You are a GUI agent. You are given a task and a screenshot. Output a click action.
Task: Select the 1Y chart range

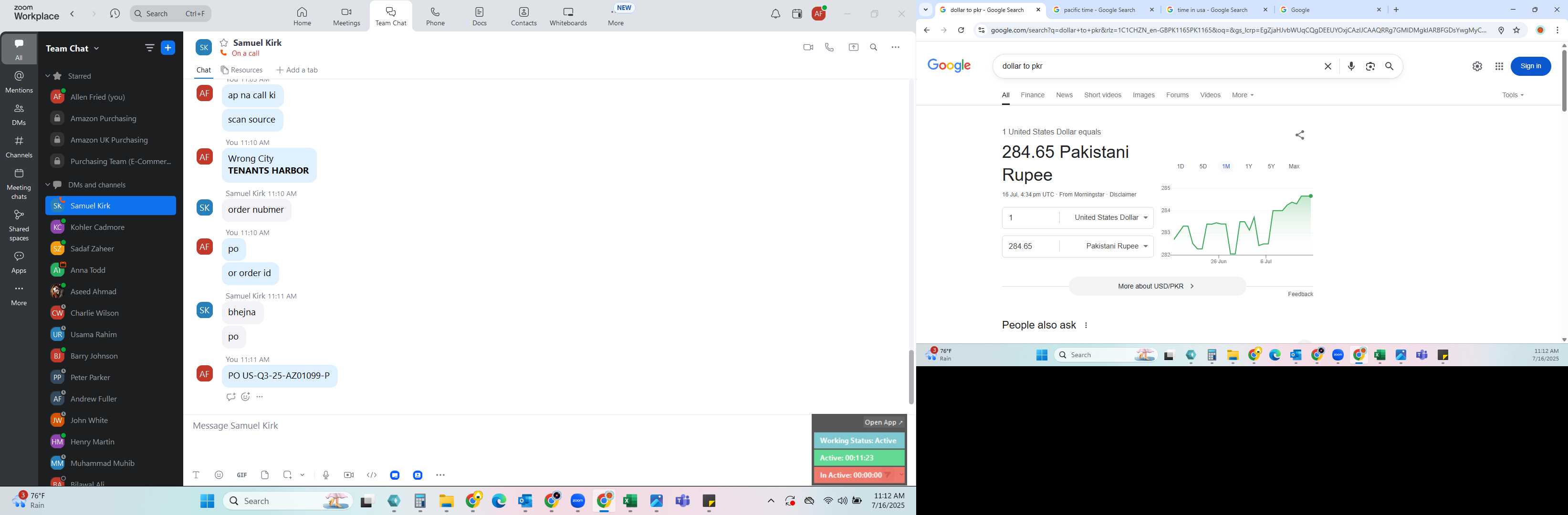click(x=1248, y=166)
